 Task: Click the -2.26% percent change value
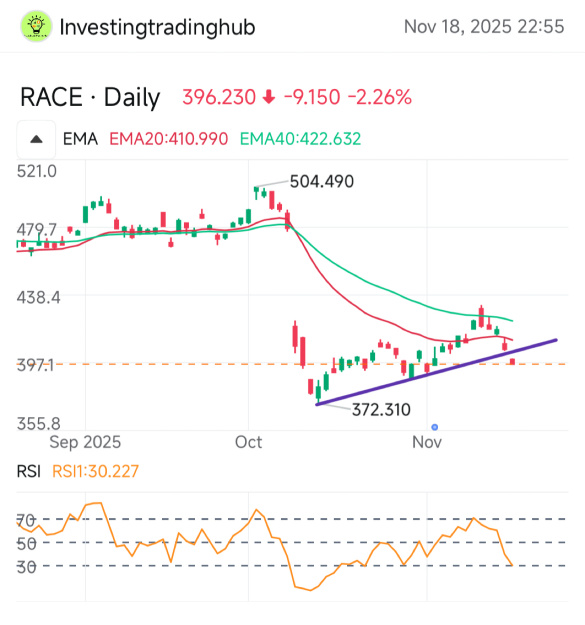380,97
